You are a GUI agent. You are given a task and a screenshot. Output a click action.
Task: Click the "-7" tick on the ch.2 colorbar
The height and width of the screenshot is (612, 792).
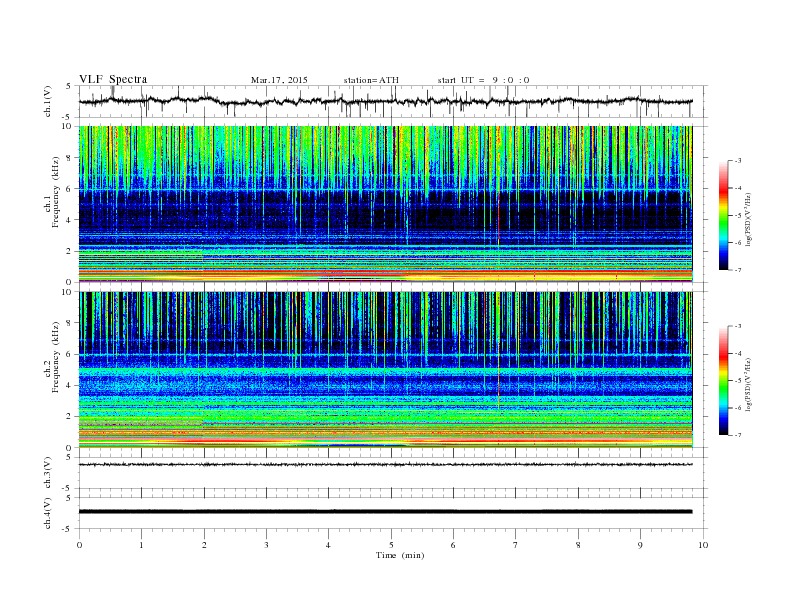point(737,435)
